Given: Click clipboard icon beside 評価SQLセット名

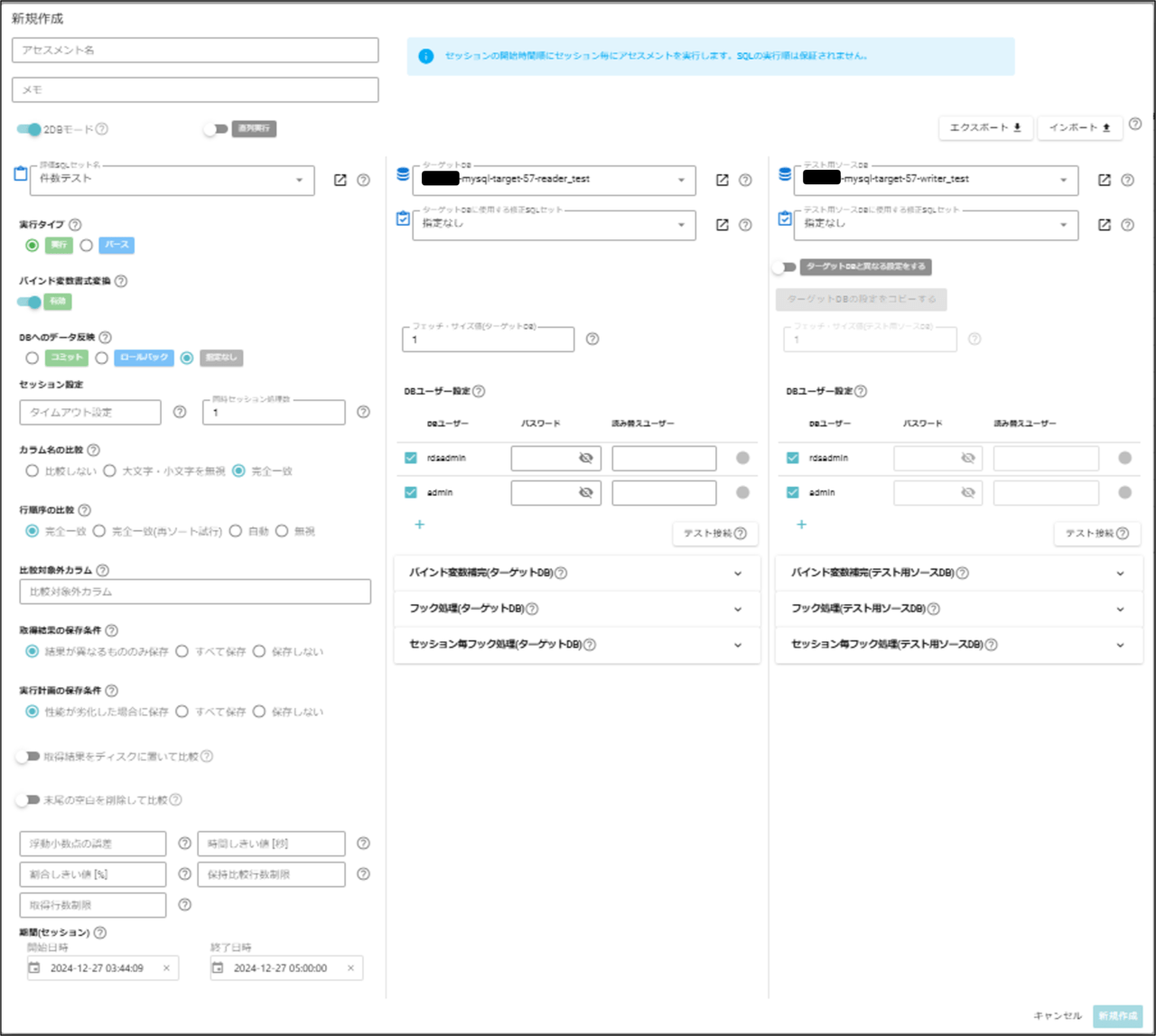Looking at the screenshot, I should pyautogui.click(x=21, y=173).
